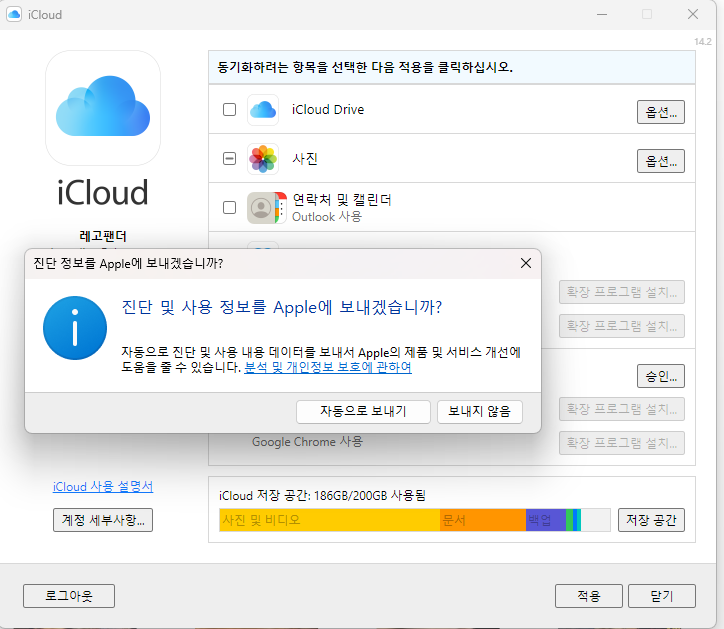Open 옵션 for 사진
The image size is (724, 629).
(661, 161)
